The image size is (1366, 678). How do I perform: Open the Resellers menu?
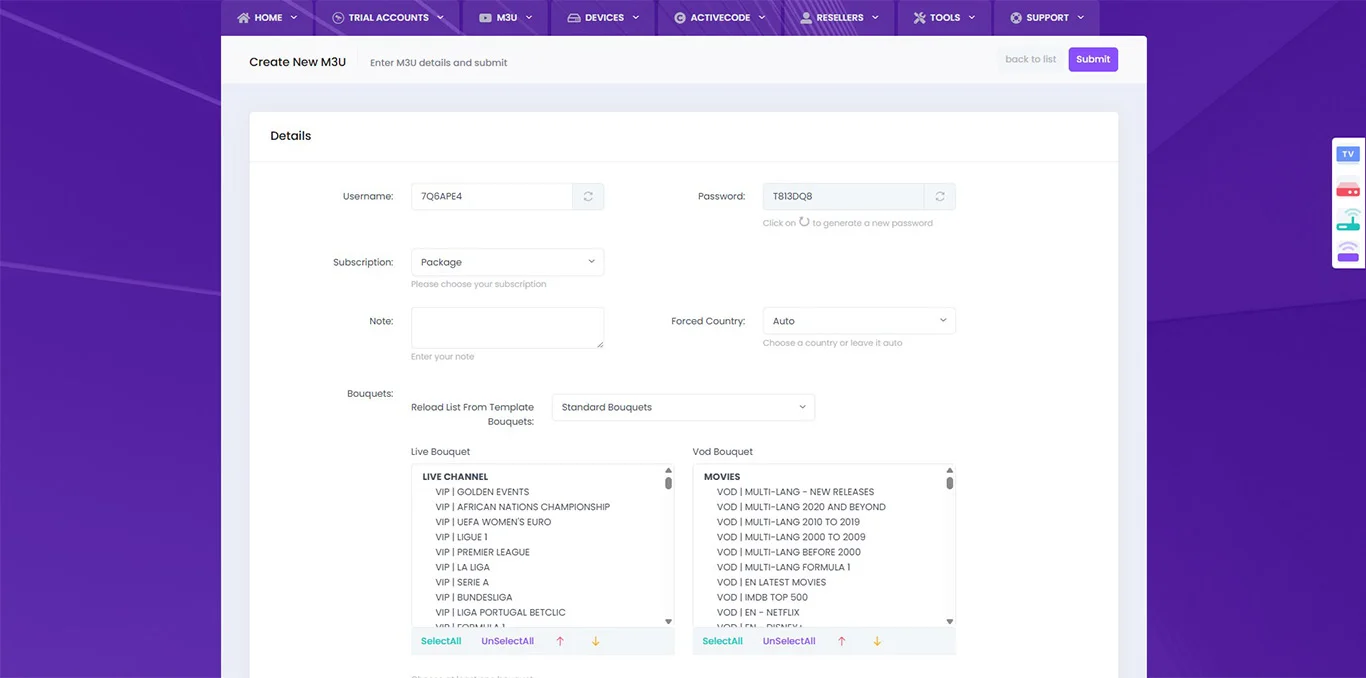coord(839,18)
